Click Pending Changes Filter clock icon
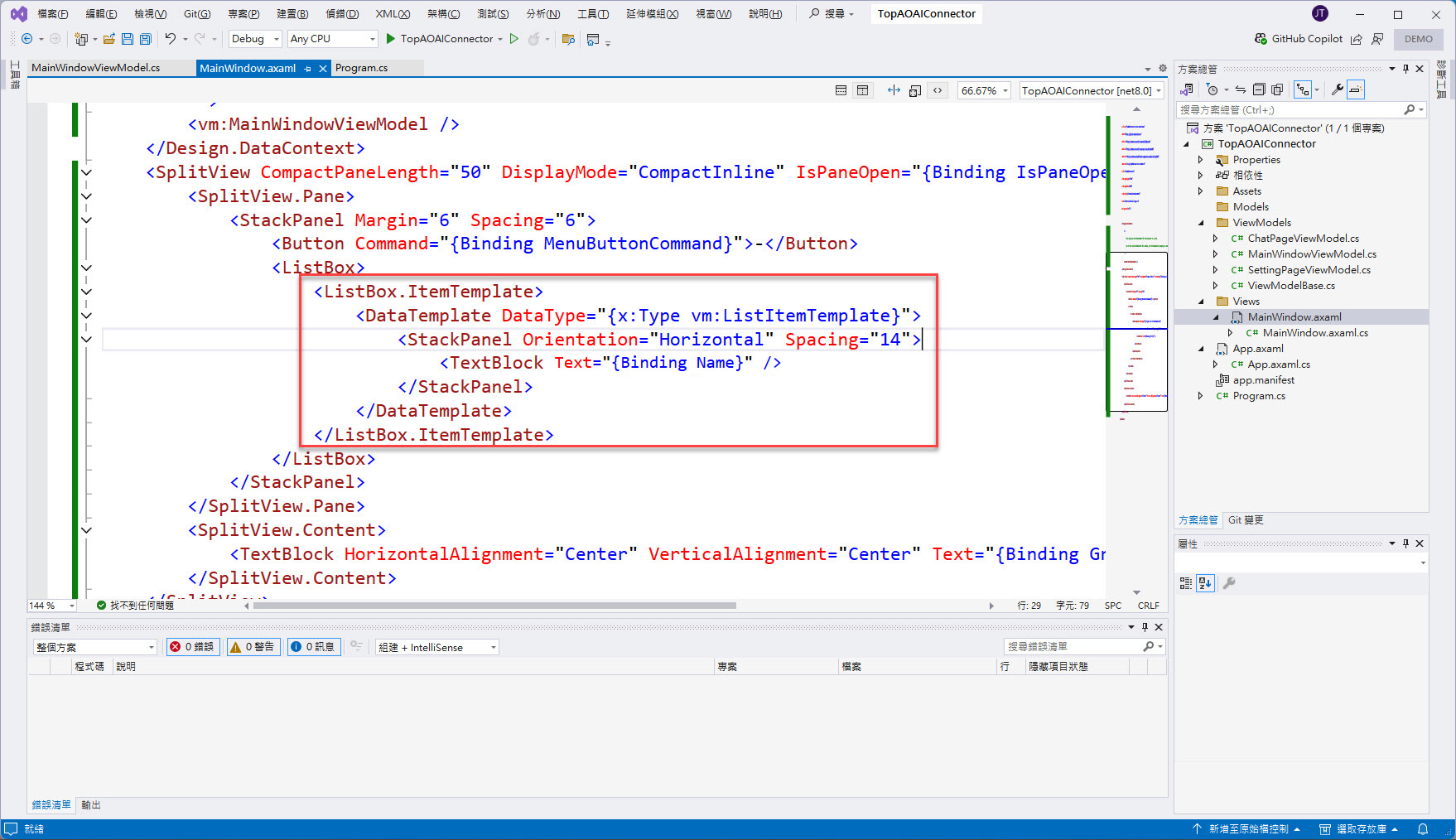1456x840 pixels. pyautogui.click(x=1213, y=89)
